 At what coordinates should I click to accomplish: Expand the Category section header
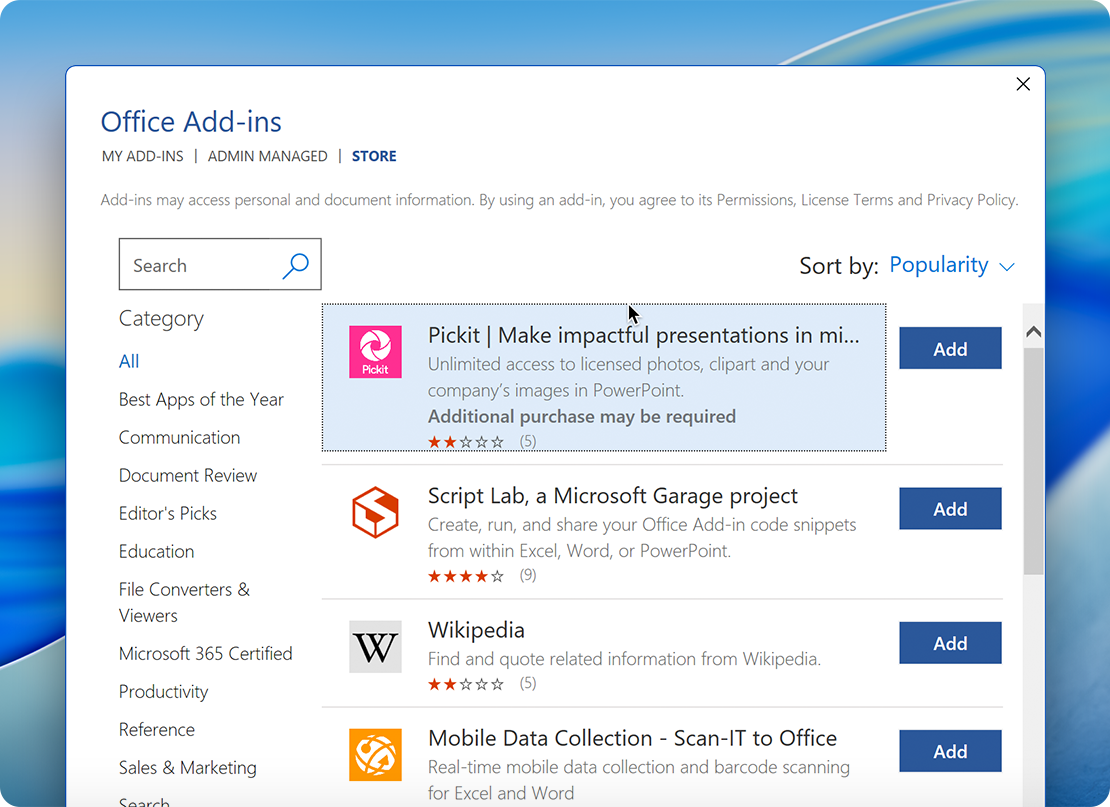click(161, 318)
